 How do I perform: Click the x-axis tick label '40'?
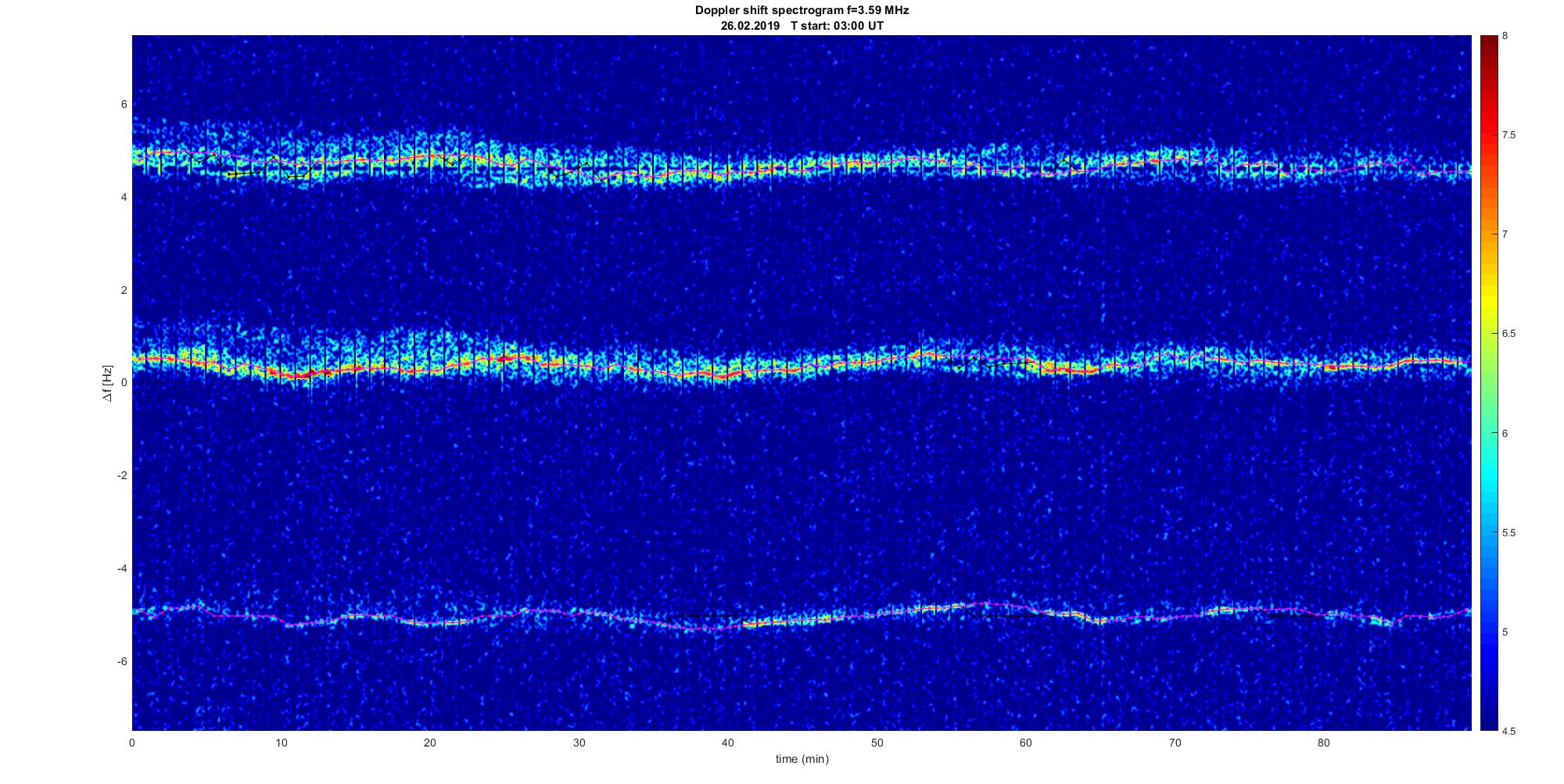(728, 743)
